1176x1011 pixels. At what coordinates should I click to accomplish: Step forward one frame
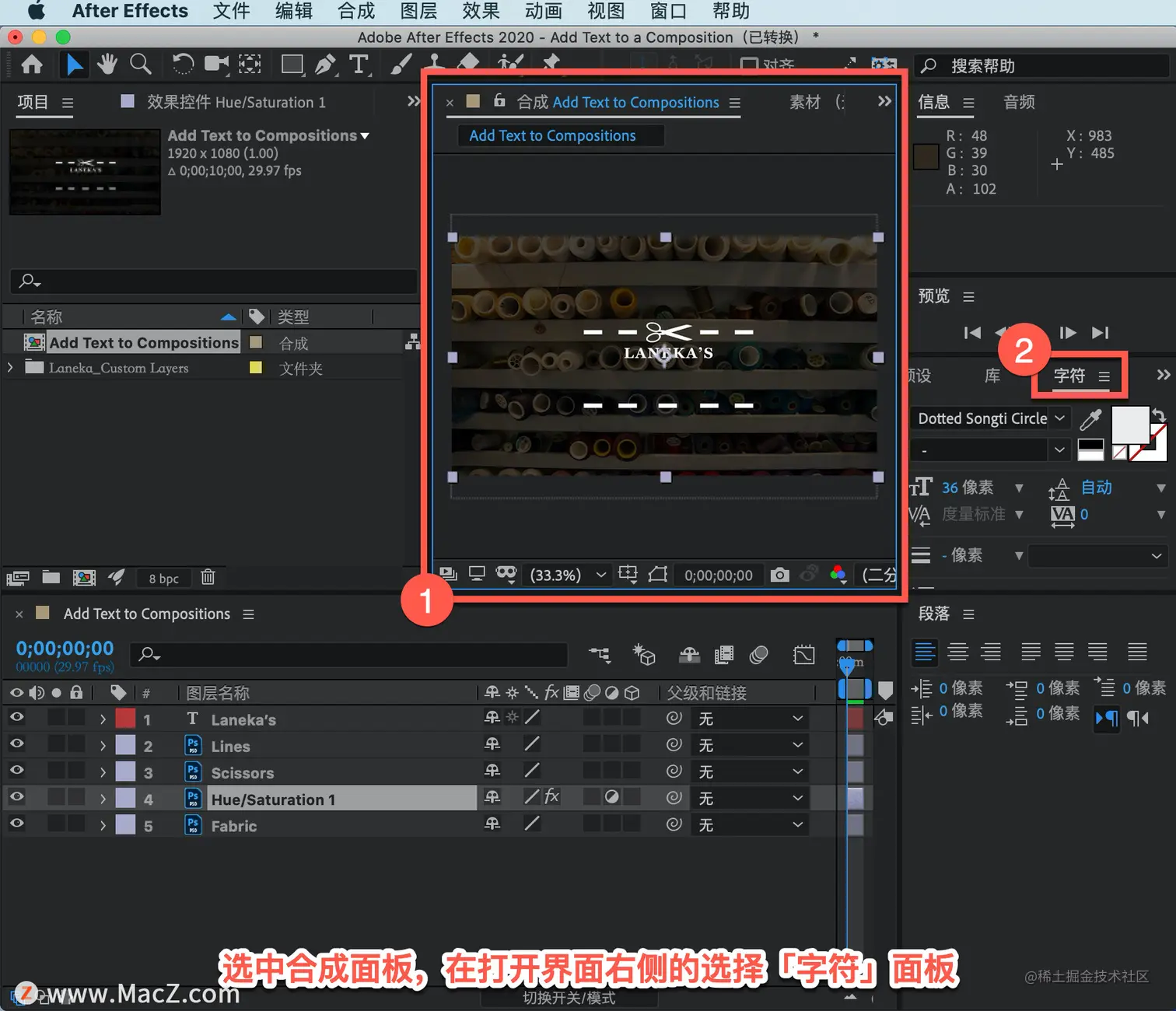pyautogui.click(x=1068, y=333)
